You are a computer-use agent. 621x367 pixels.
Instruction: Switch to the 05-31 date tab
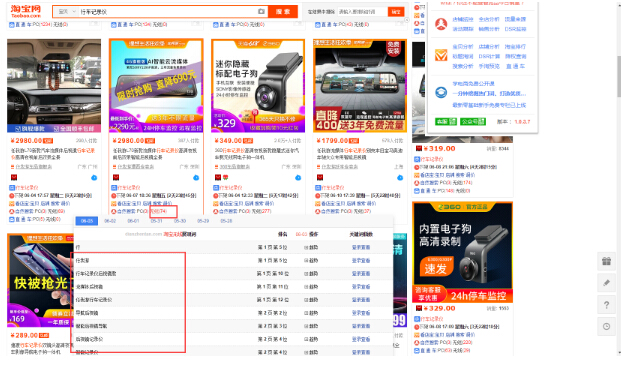coord(156,221)
